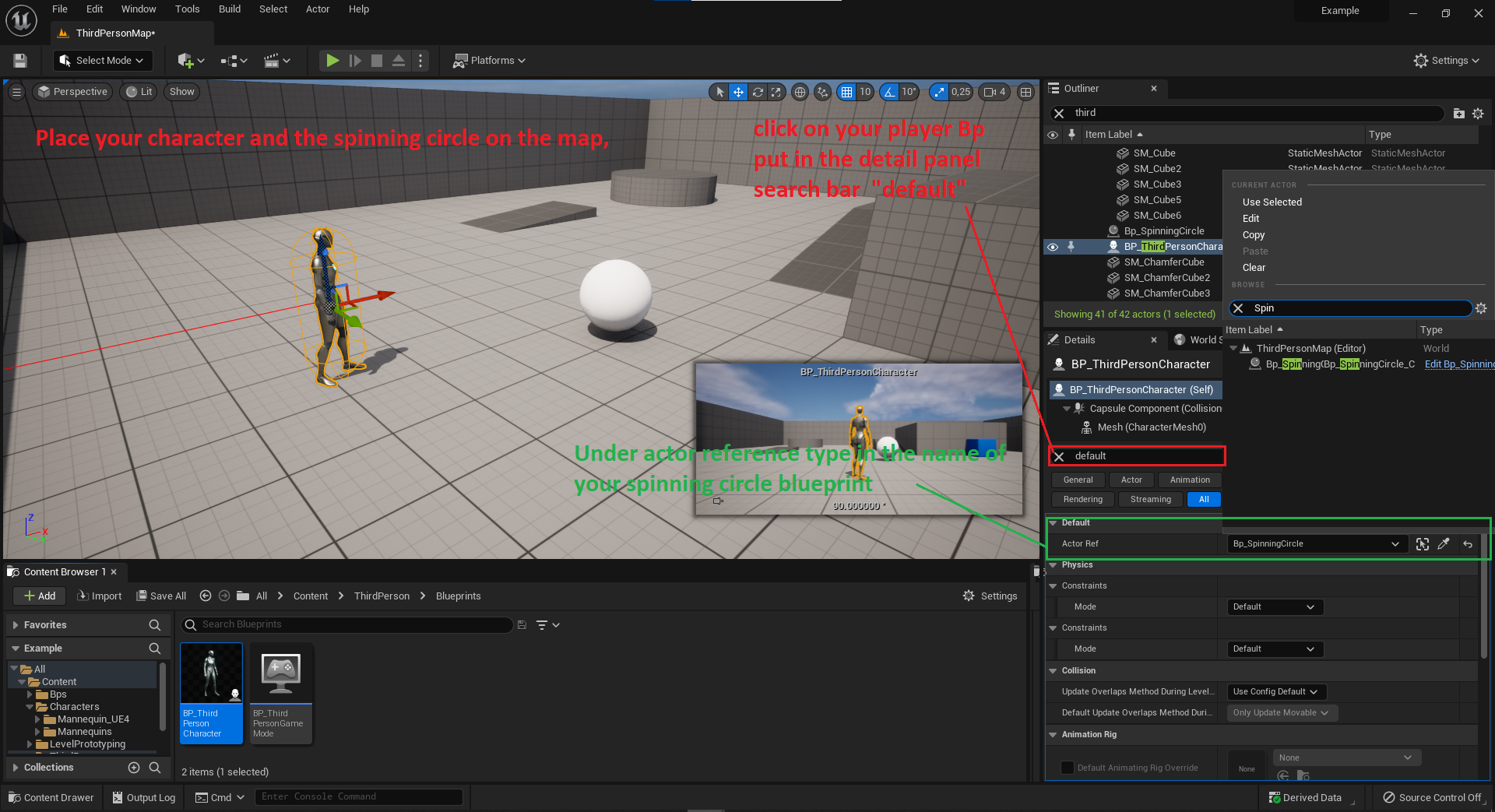Use the eyedropper to pick Actor Ref
Image resolution: width=1495 pixels, height=812 pixels.
(x=1444, y=544)
